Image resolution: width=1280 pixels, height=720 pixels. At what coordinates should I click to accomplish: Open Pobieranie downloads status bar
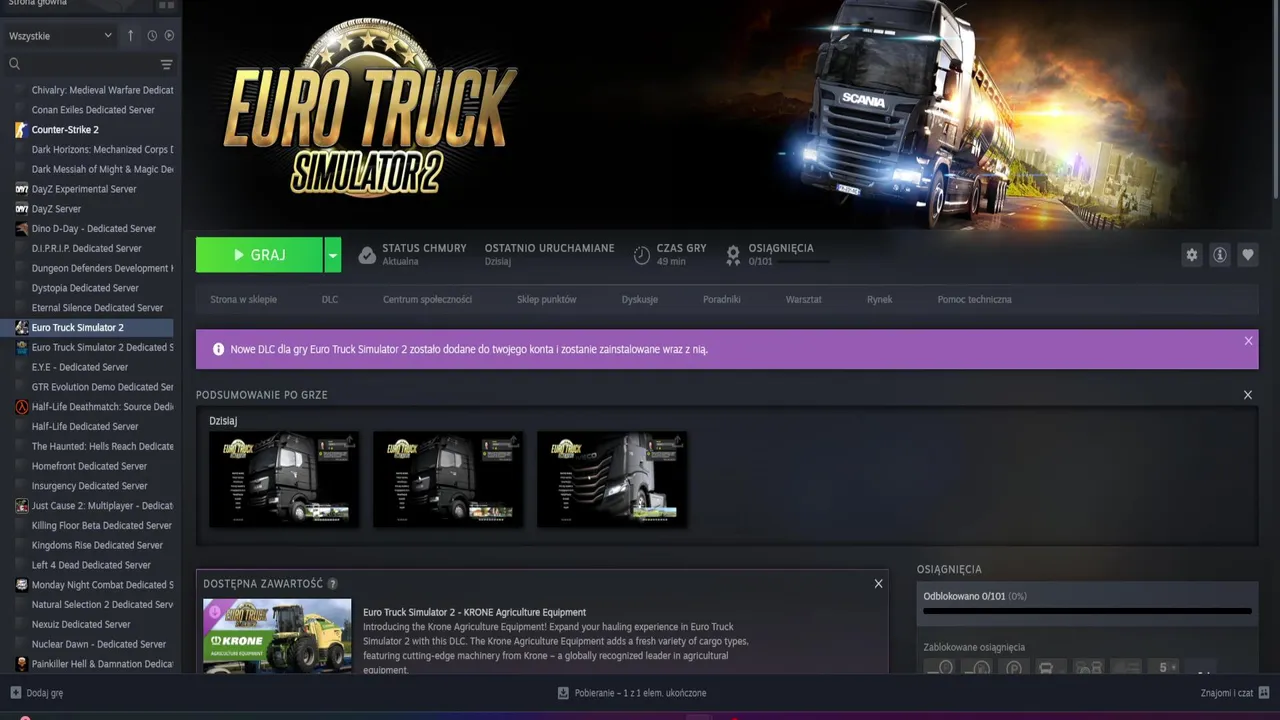point(632,692)
